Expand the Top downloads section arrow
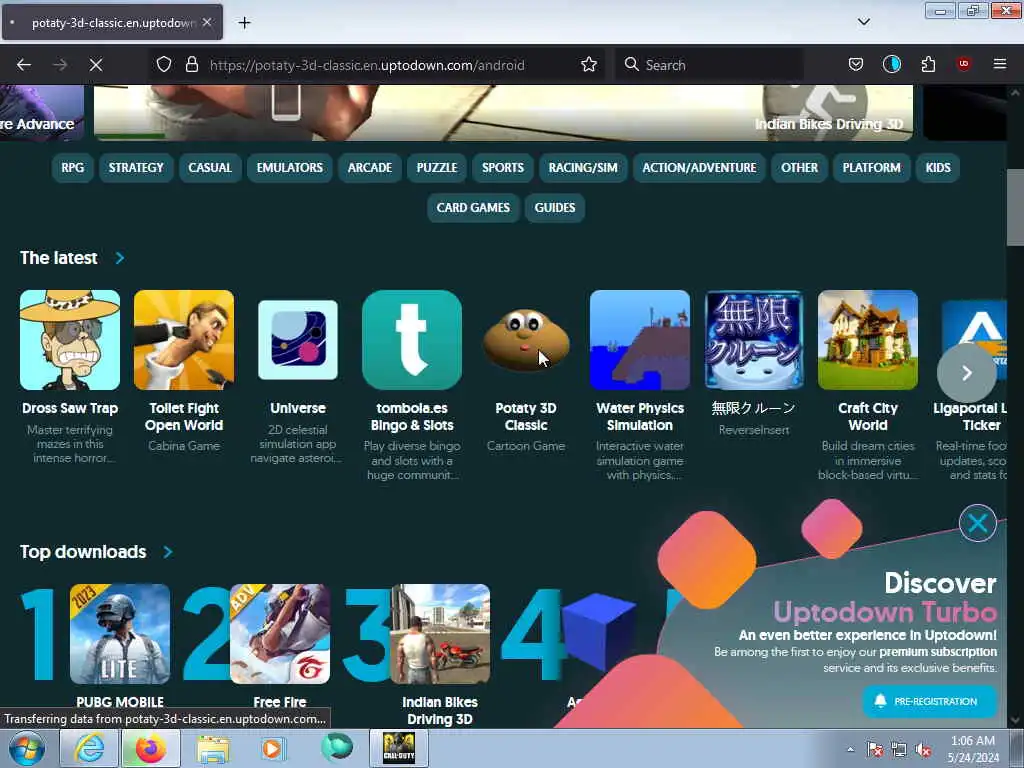The height and width of the screenshot is (768, 1024). click(x=168, y=552)
